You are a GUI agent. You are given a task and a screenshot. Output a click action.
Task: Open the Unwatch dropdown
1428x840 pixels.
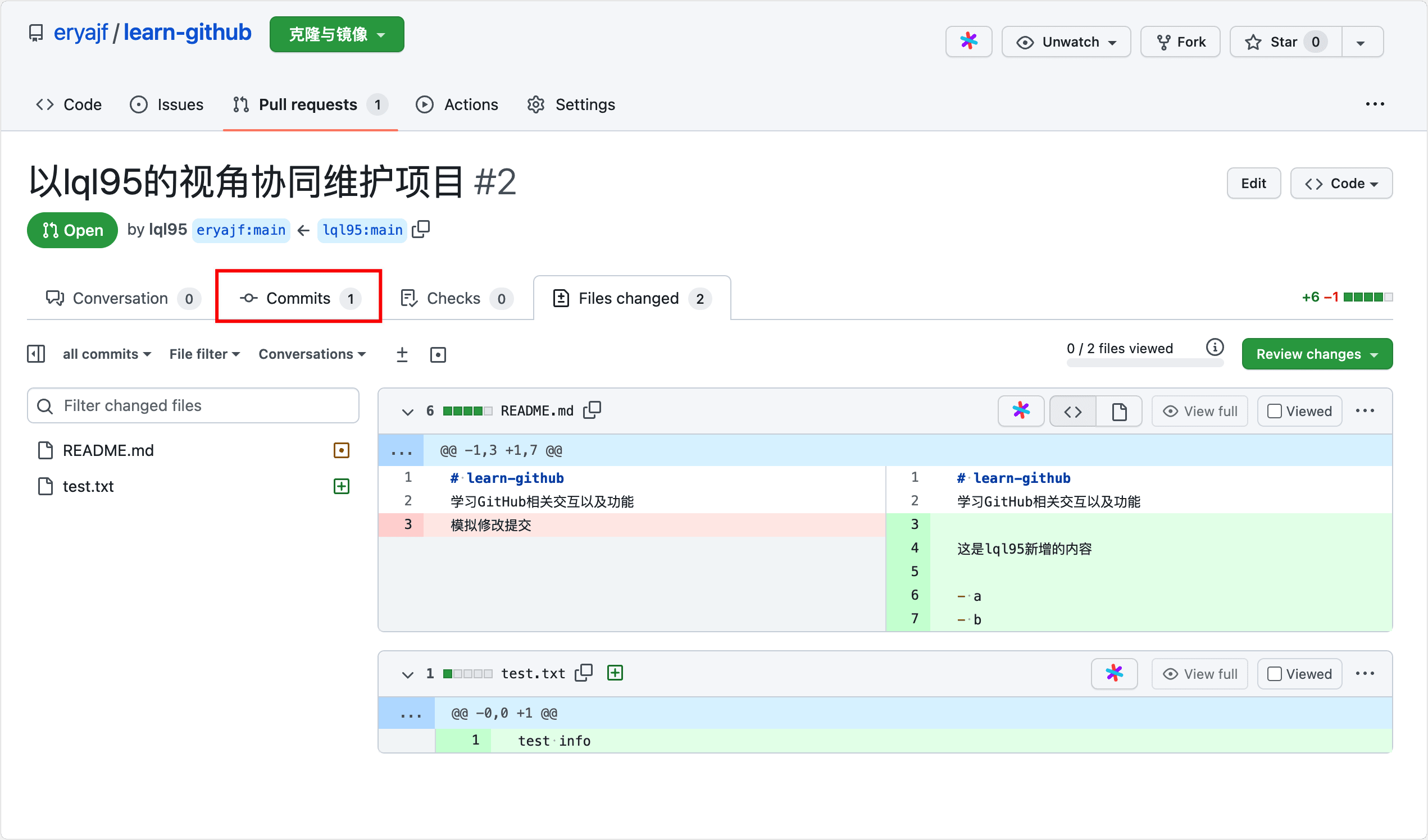[1065, 42]
